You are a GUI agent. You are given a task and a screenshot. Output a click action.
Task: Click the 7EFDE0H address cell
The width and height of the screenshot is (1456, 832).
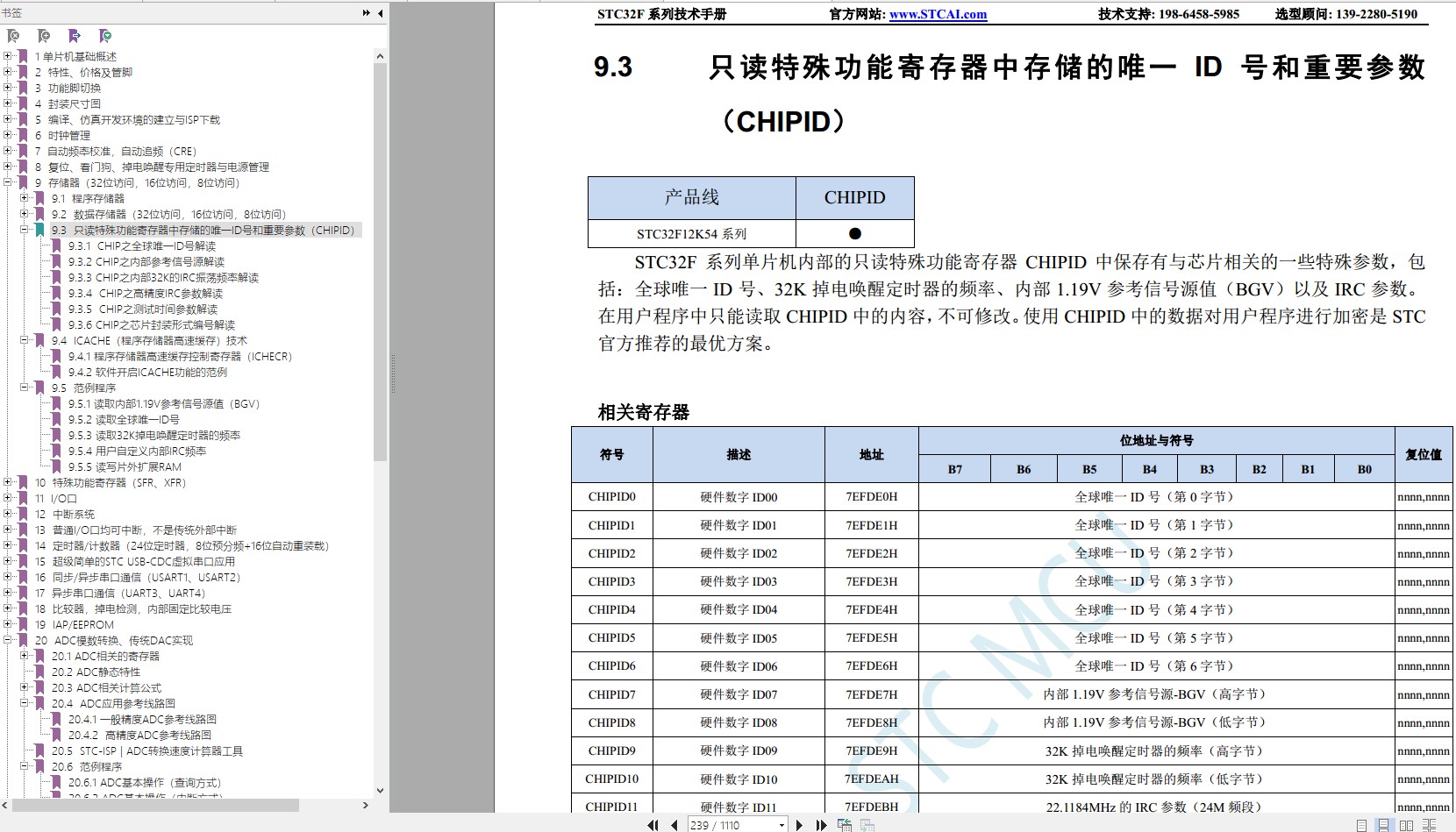coord(872,497)
